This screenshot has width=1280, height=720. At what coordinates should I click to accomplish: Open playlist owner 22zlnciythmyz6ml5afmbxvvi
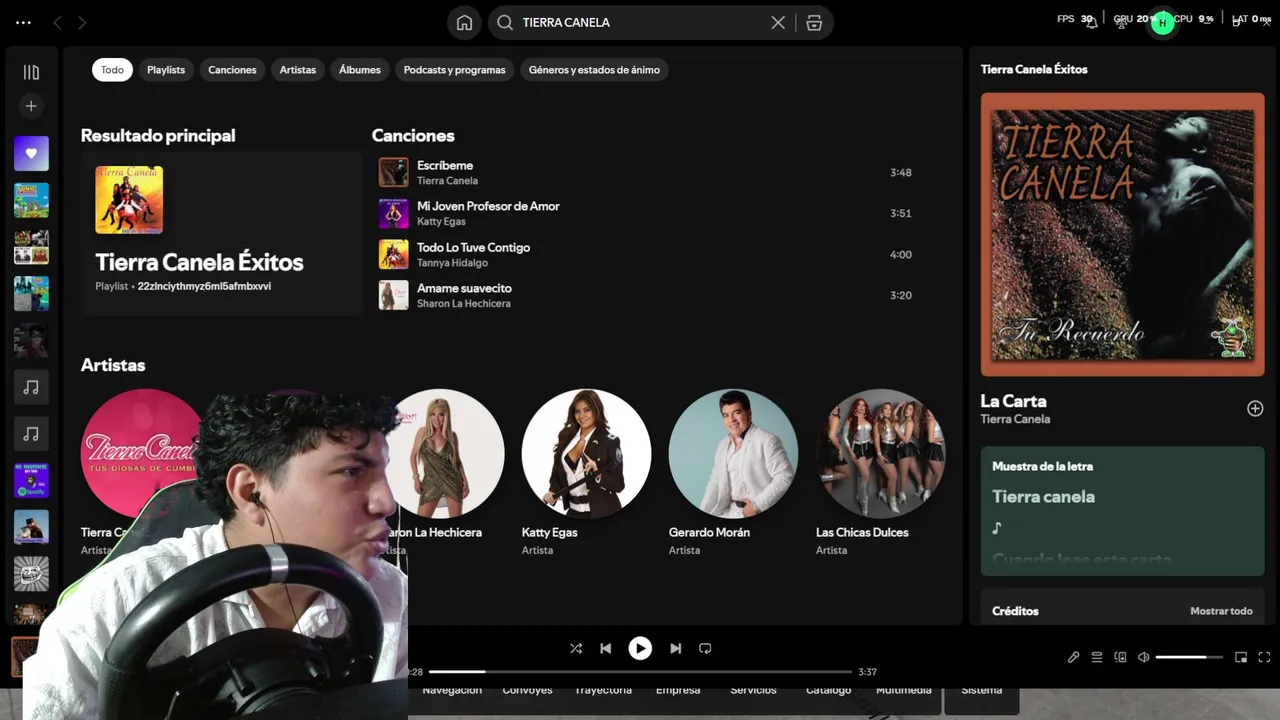click(x=204, y=286)
